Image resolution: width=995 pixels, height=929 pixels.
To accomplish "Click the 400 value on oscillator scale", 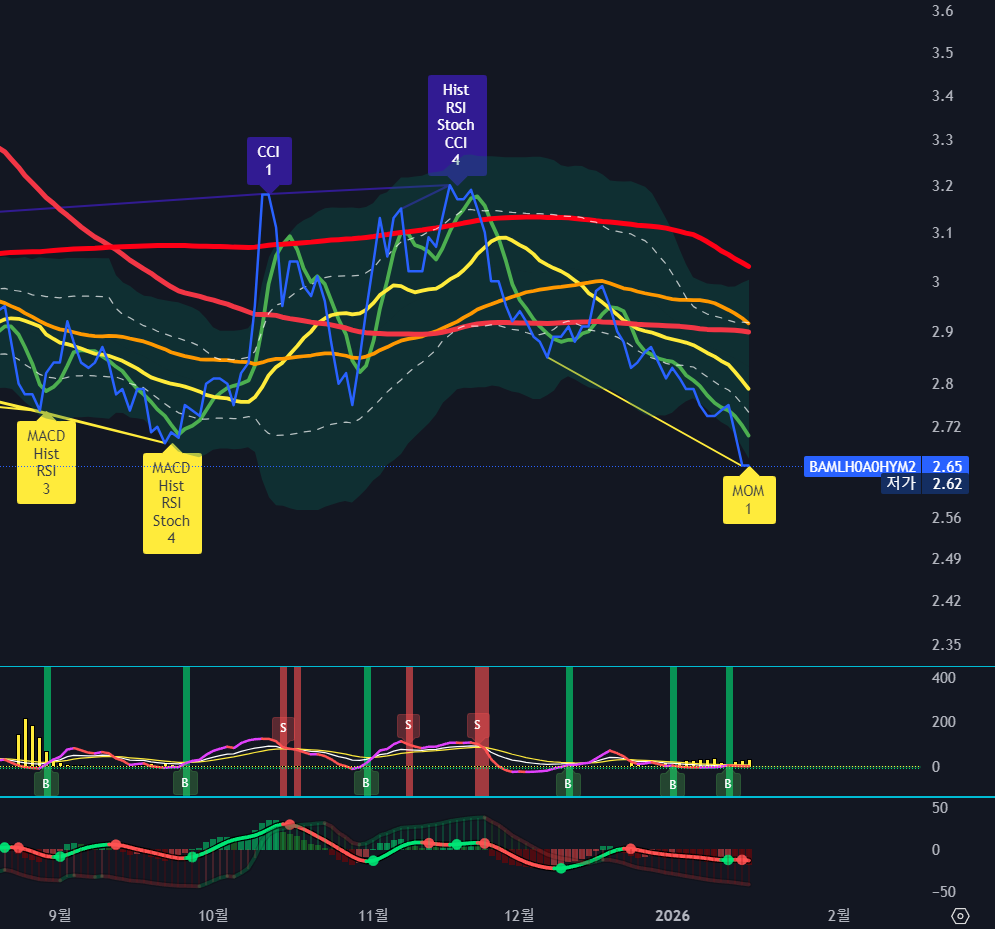I will coord(943,678).
